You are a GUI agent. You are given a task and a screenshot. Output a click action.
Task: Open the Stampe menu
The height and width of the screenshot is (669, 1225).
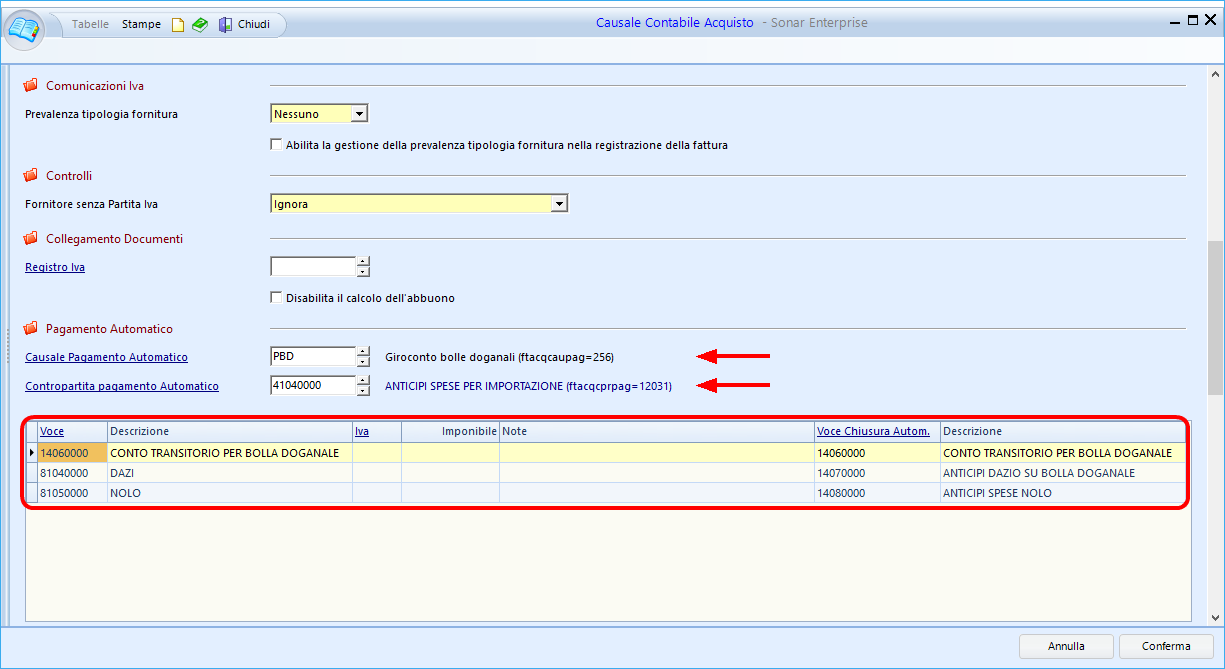(x=141, y=24)
